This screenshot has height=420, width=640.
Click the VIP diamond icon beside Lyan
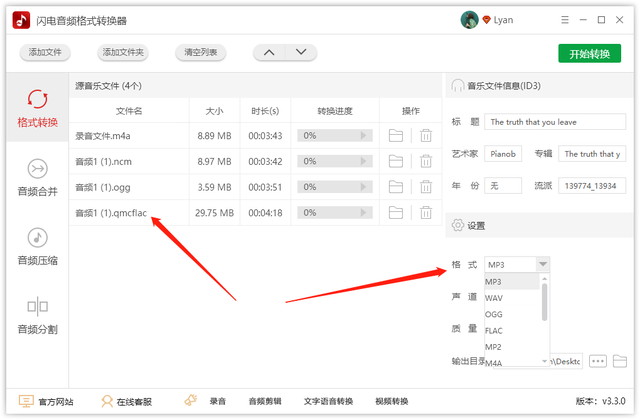pos(486,20)
